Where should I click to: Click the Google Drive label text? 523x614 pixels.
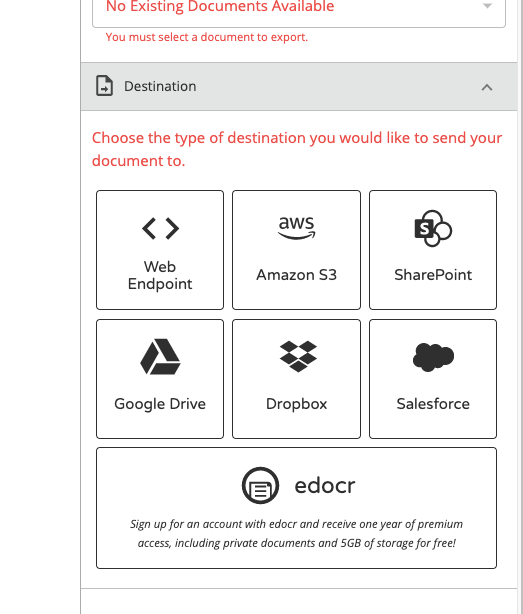160,404
